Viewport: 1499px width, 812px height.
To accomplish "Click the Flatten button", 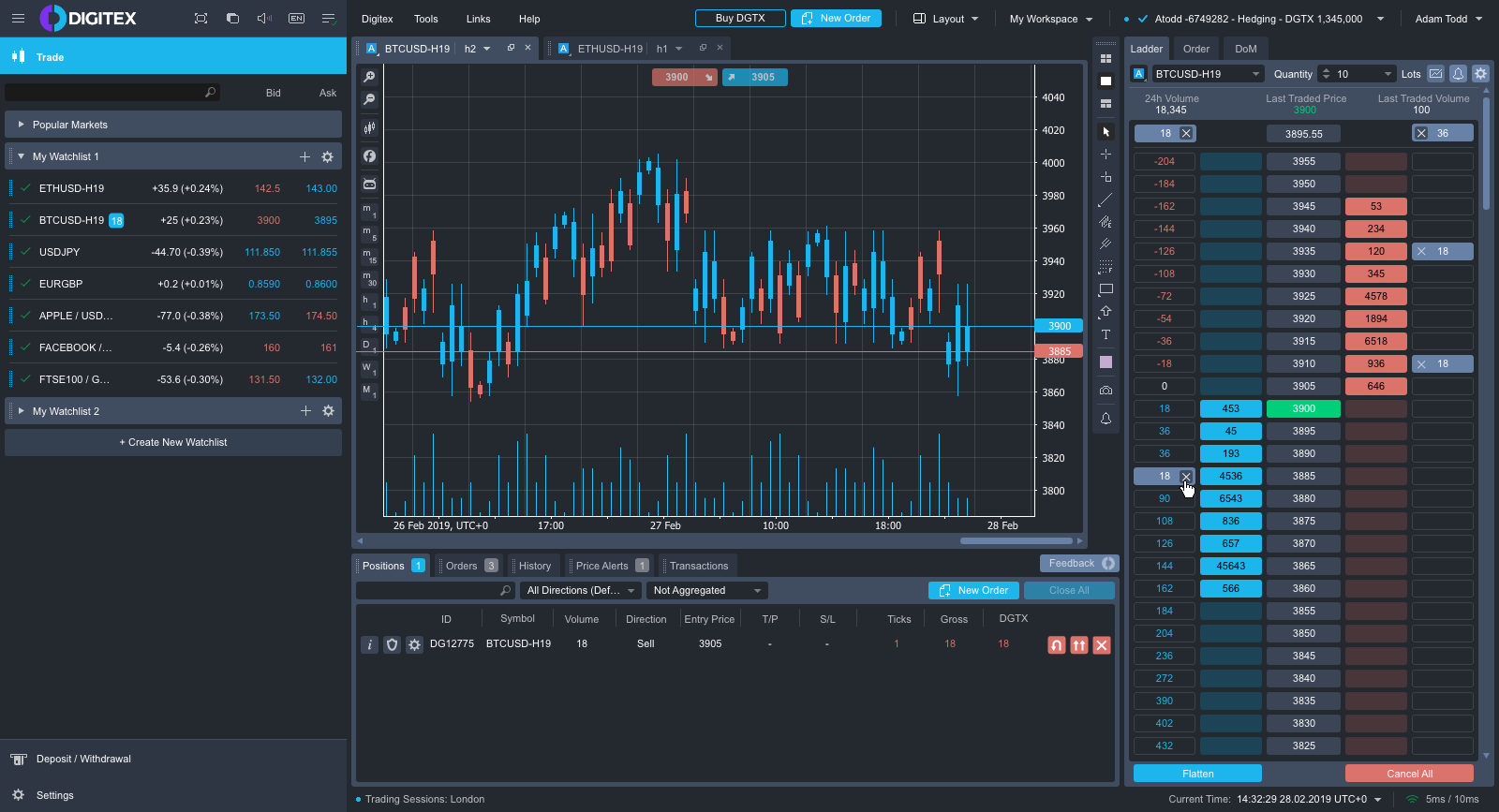I will tap(1197, 774).
